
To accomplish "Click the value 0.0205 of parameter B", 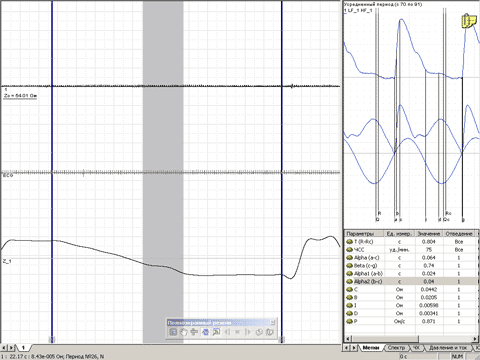I will [429, 297].
